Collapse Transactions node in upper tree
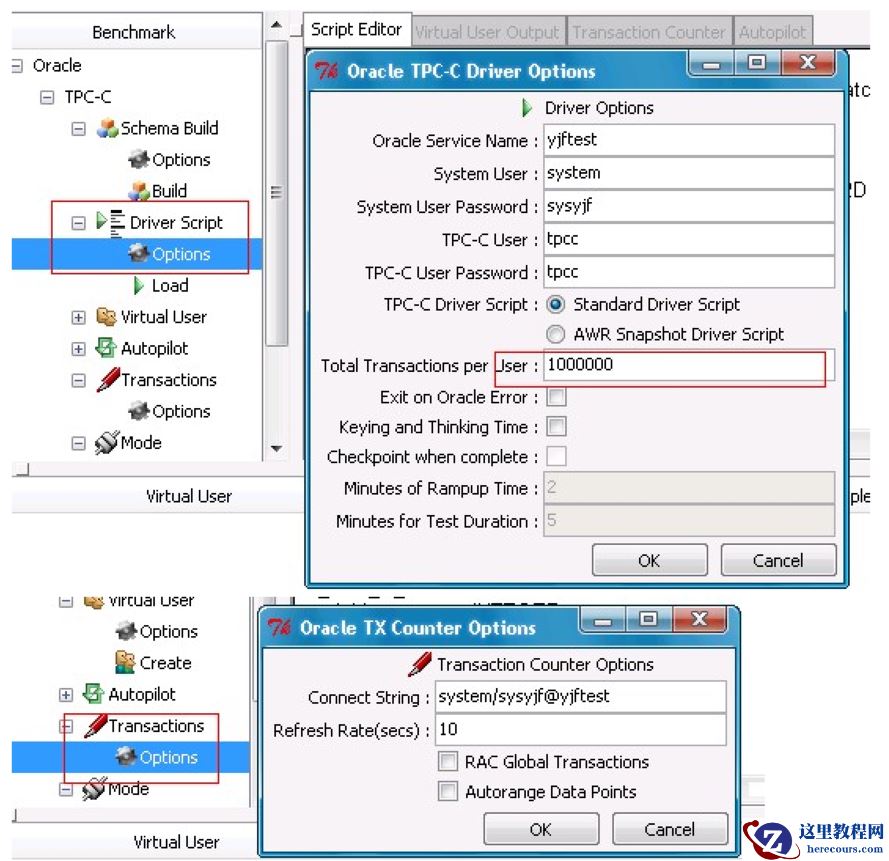Image resolution: width=889 pixels, height=861 pixels. [x=78, y=380]
